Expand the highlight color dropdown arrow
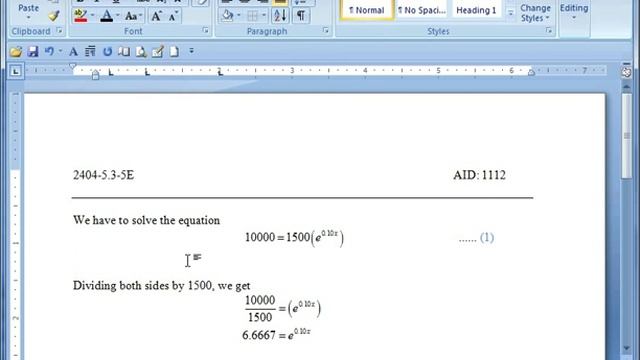 tap(92, 16)
